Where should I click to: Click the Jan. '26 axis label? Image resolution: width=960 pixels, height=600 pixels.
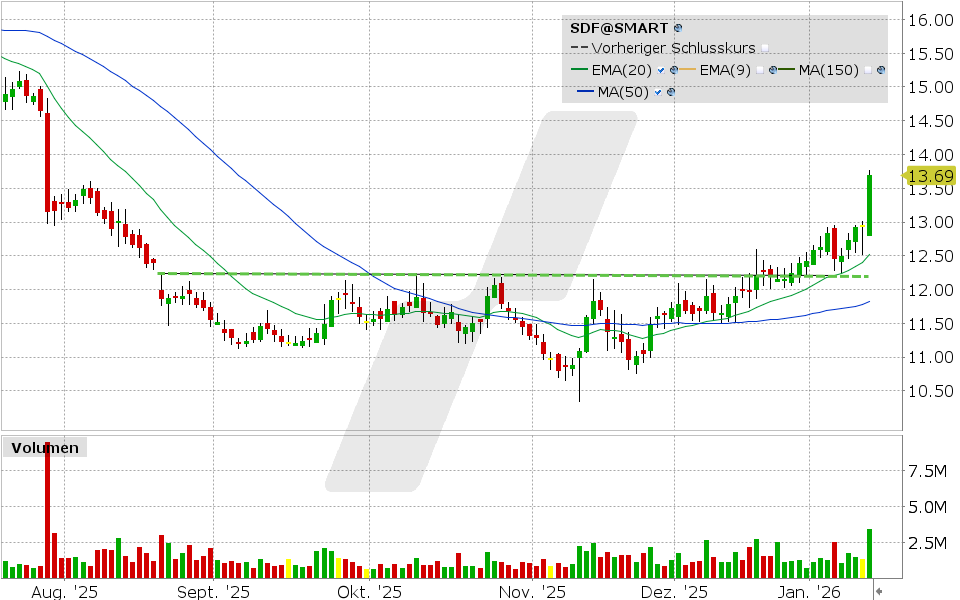point(808,591)
